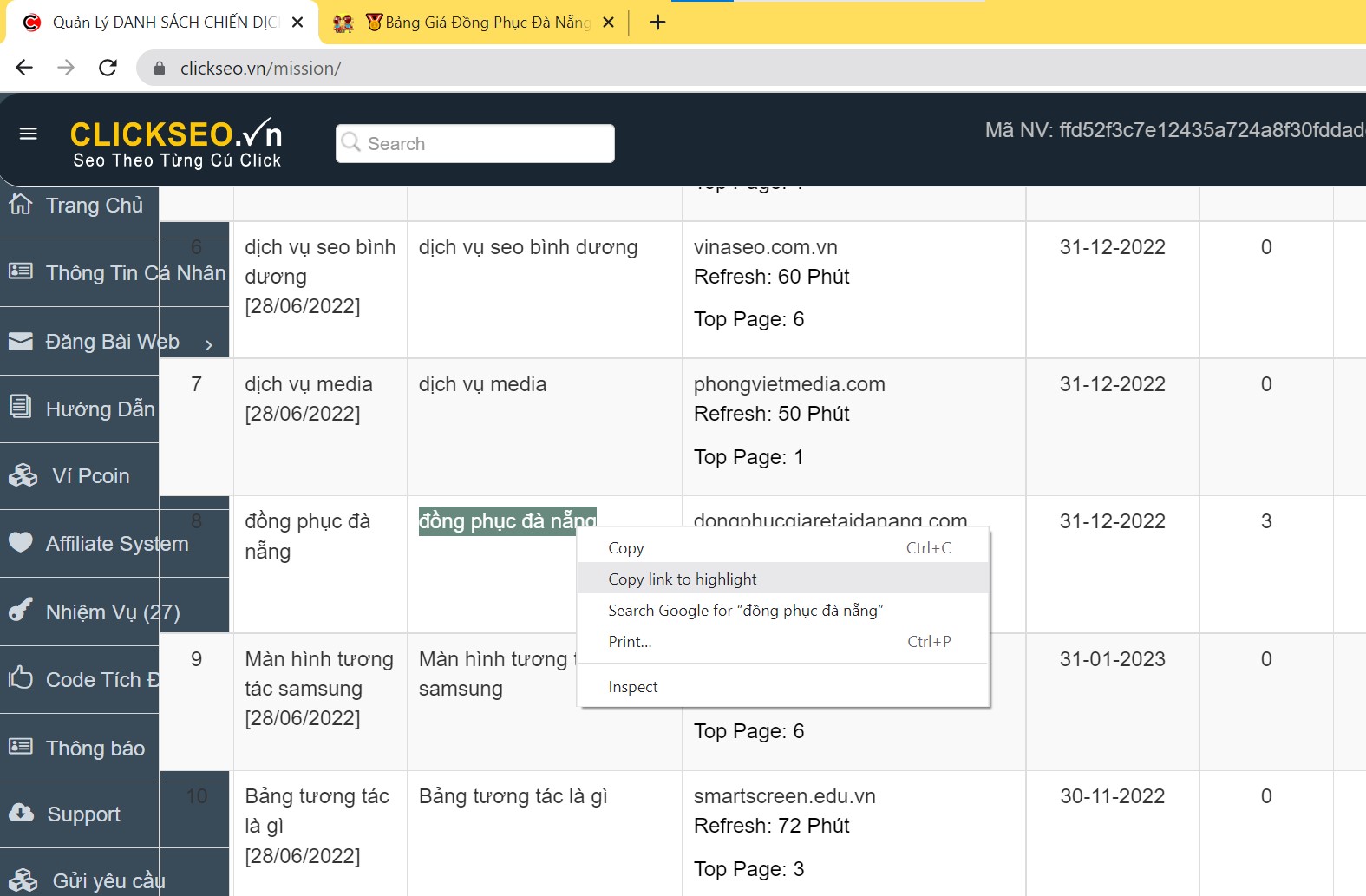The width and height of the screenshot is (1366, 896).
Task: Click the Affiliate System heart icon
Action: click(x=21, y=543)
